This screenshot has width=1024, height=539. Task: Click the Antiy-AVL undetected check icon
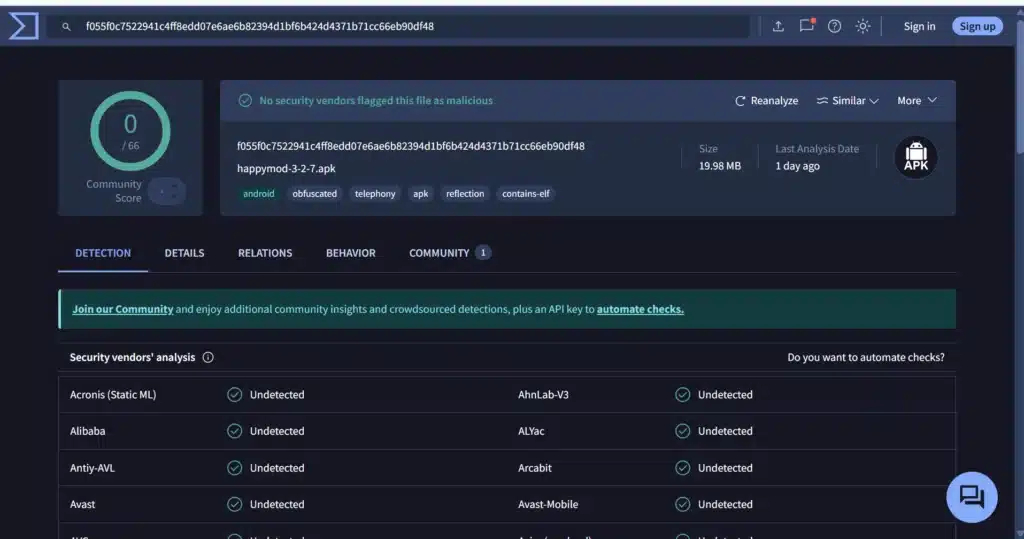[234, 468]
